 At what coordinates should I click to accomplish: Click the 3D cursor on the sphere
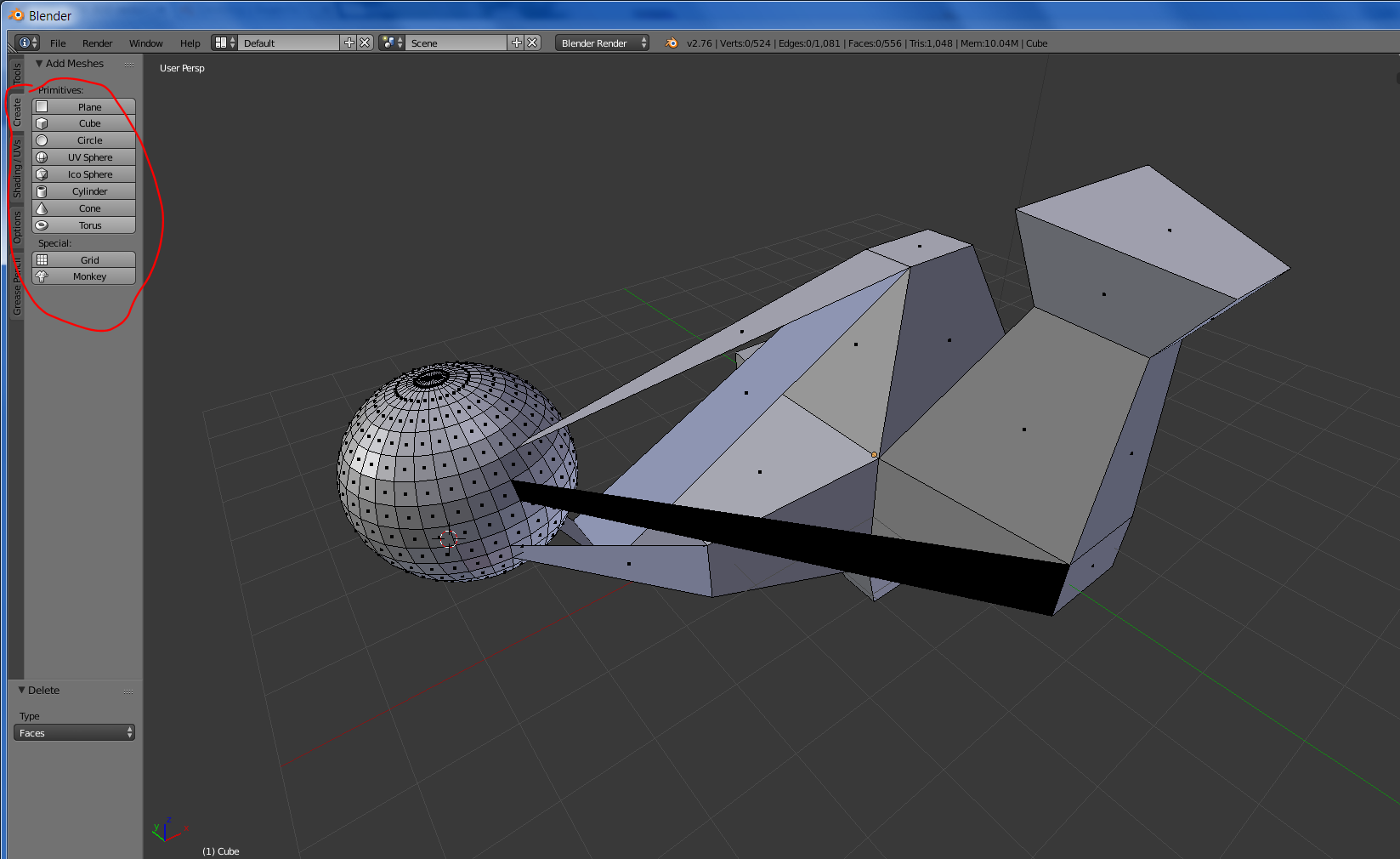448,538
